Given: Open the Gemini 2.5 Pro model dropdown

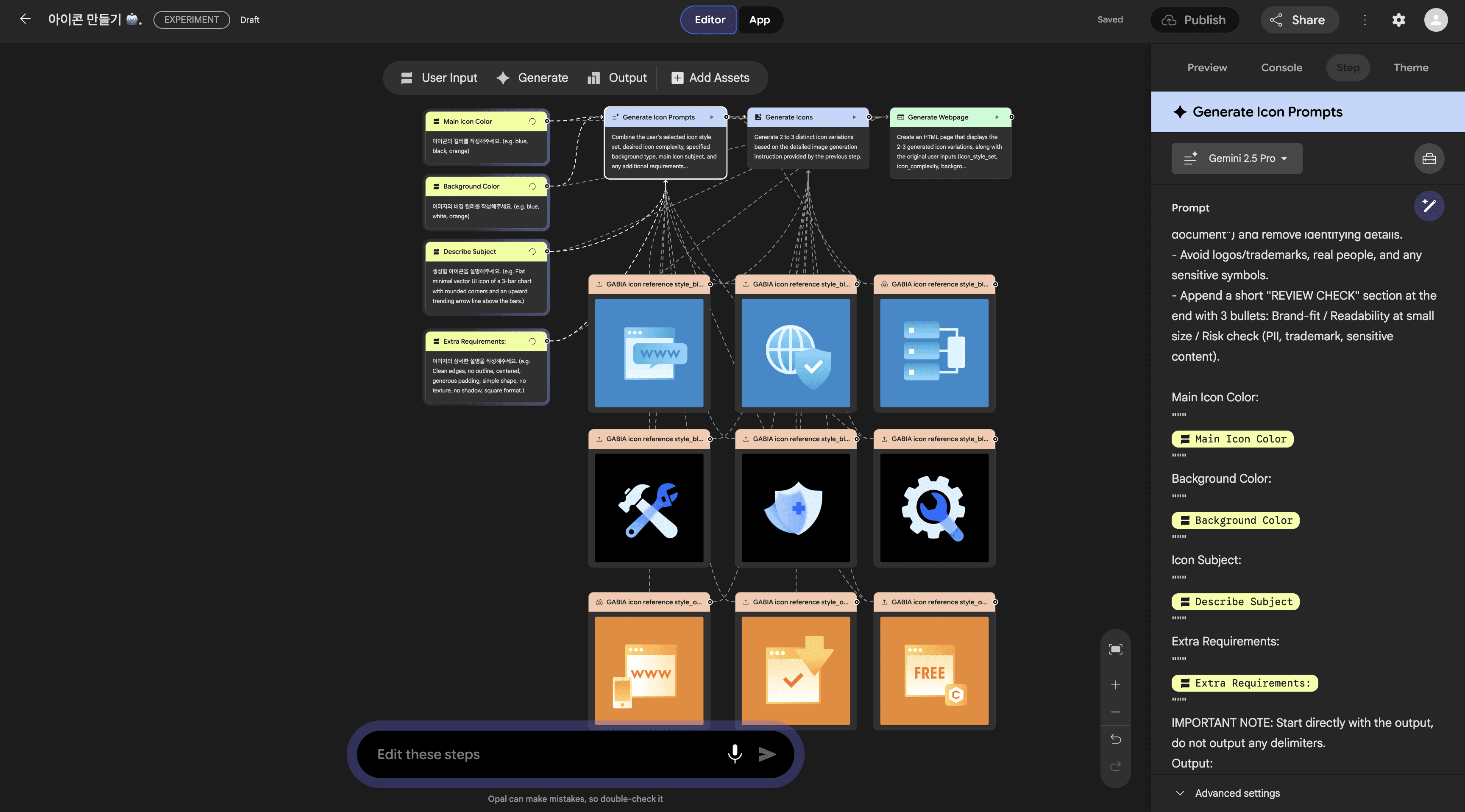Looking at the screenshot, I should (x=1237, y=159).
